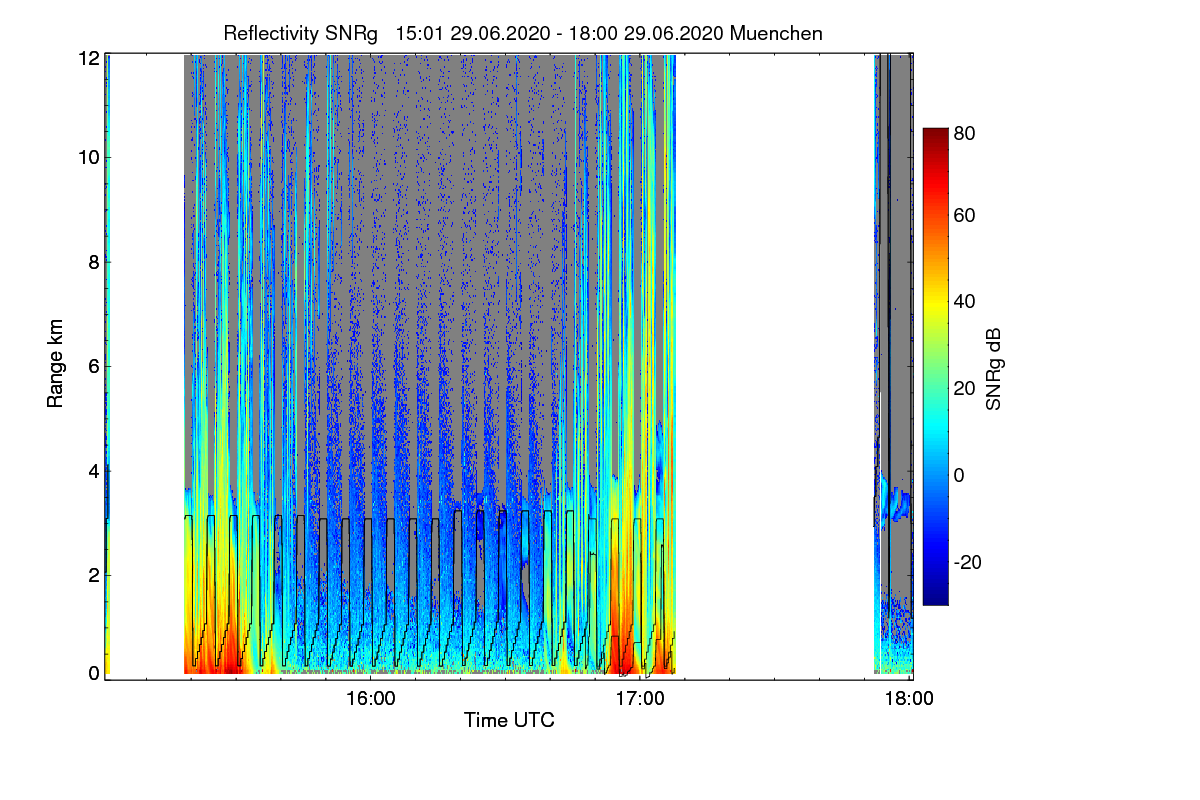Image resolution: width=1200 pixels, height=800 pixels.
Task: Click the 12 km range tick label
Action: pyautogui.click(x=88, y=58)
